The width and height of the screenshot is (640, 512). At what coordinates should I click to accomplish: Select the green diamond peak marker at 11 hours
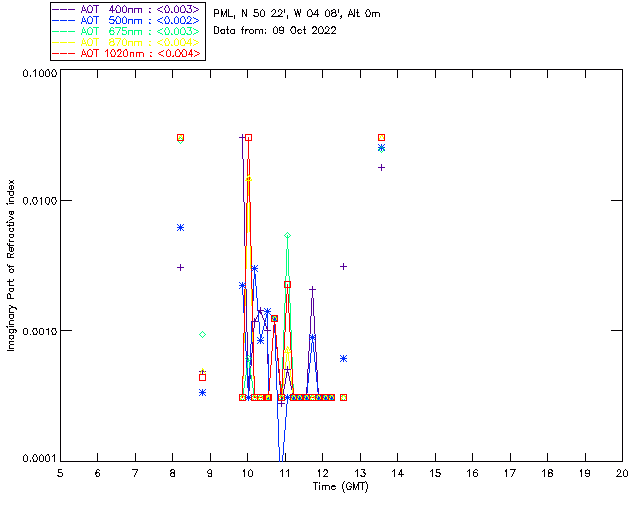pyautogui.click(x=287, y=235)
